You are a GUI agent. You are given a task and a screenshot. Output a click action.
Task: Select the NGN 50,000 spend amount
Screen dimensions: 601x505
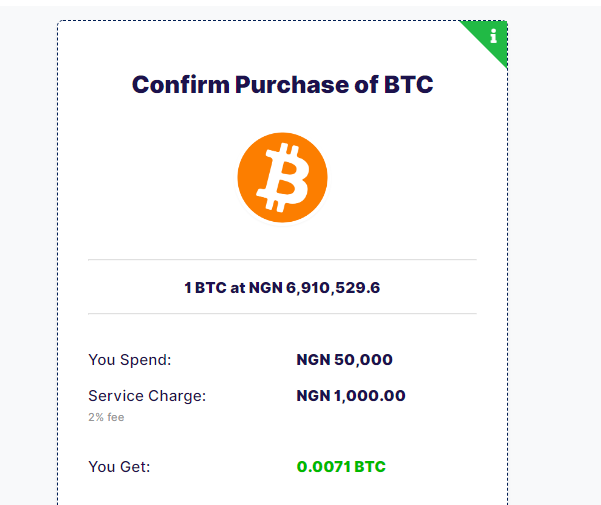[x=345, y=360]
